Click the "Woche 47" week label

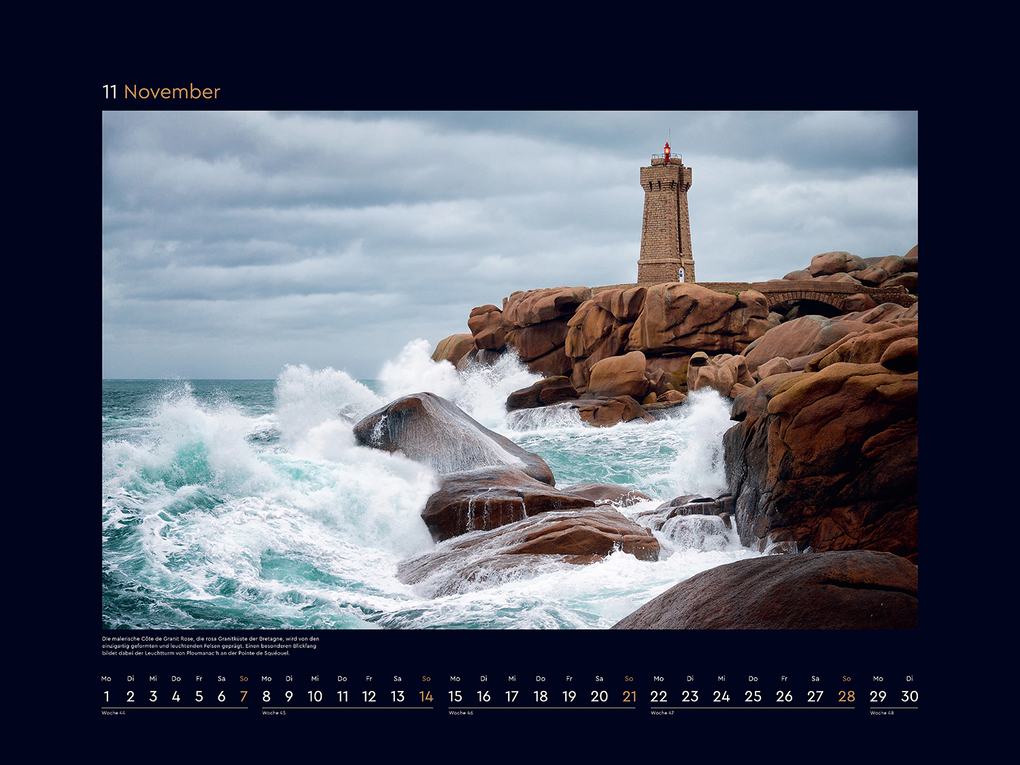(x=660, y=714)
